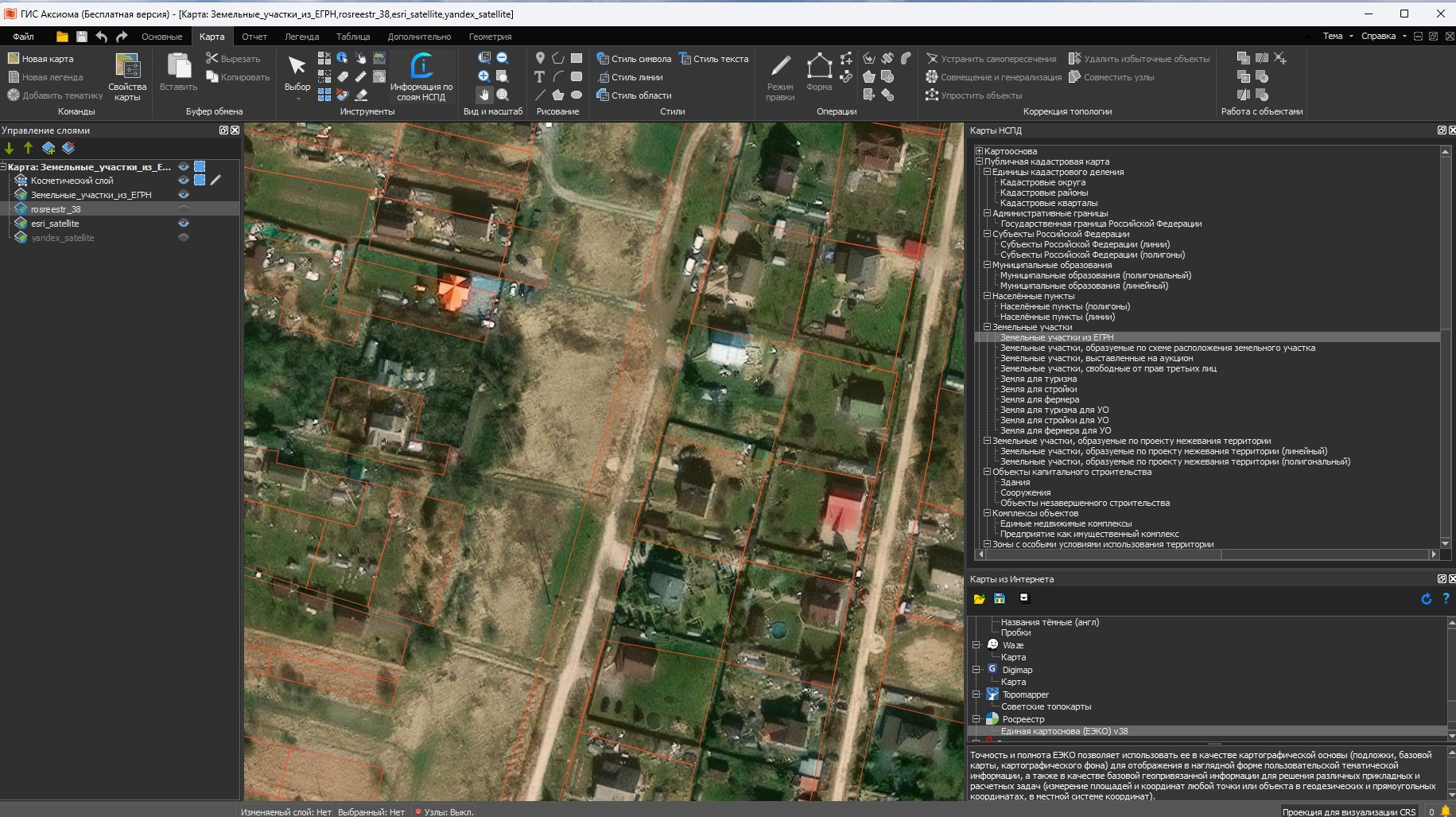Click the ruler measure tool

click(x=360, y=76)
